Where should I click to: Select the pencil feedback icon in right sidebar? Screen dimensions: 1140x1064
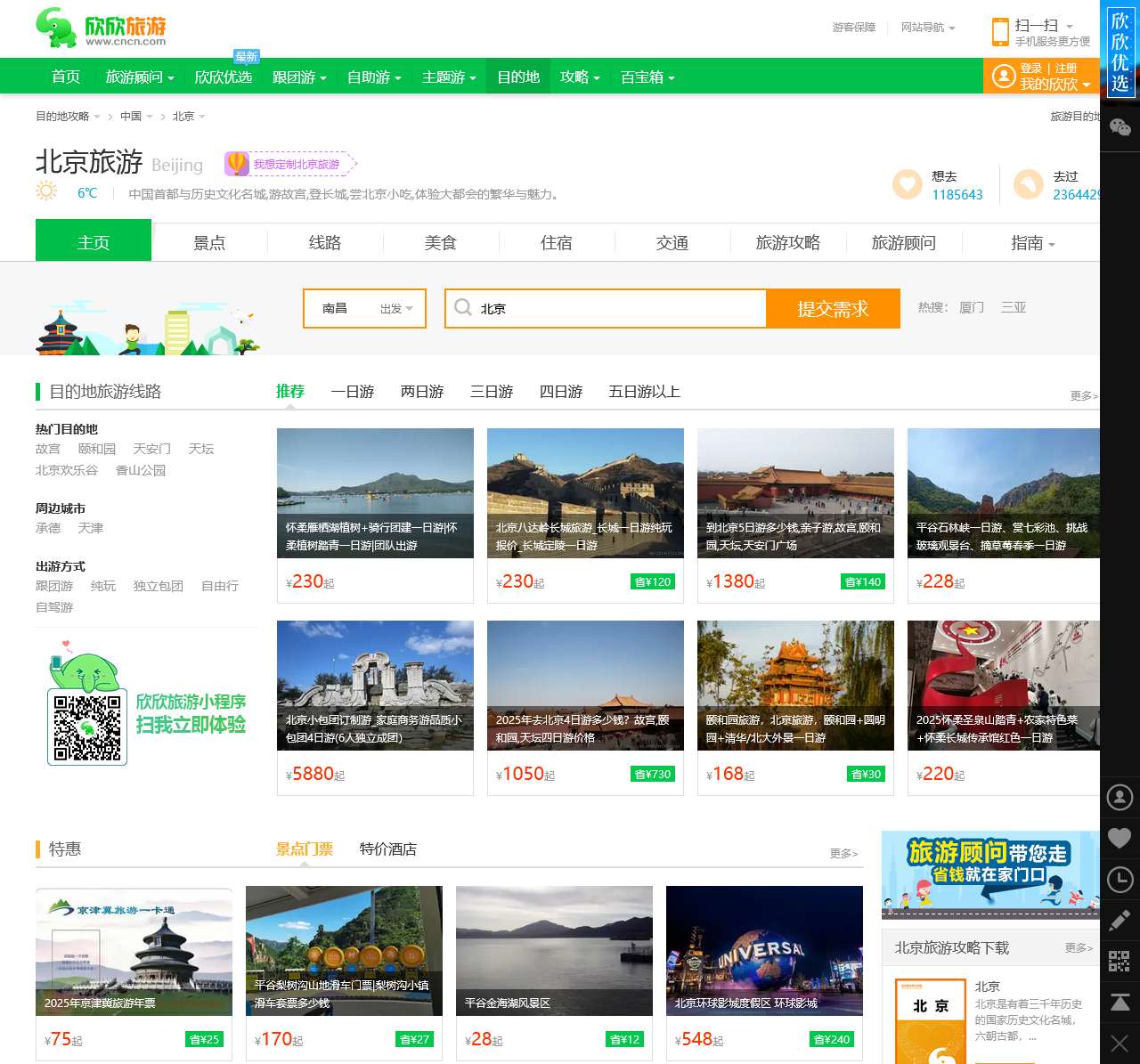[1120, 921]
